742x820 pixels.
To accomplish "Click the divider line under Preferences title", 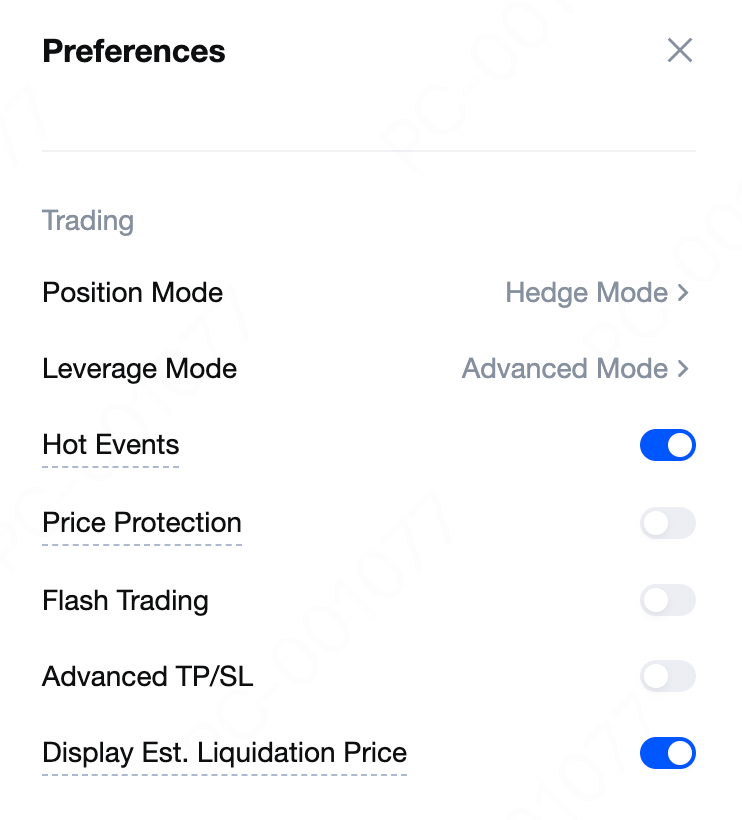I will 369,151.
